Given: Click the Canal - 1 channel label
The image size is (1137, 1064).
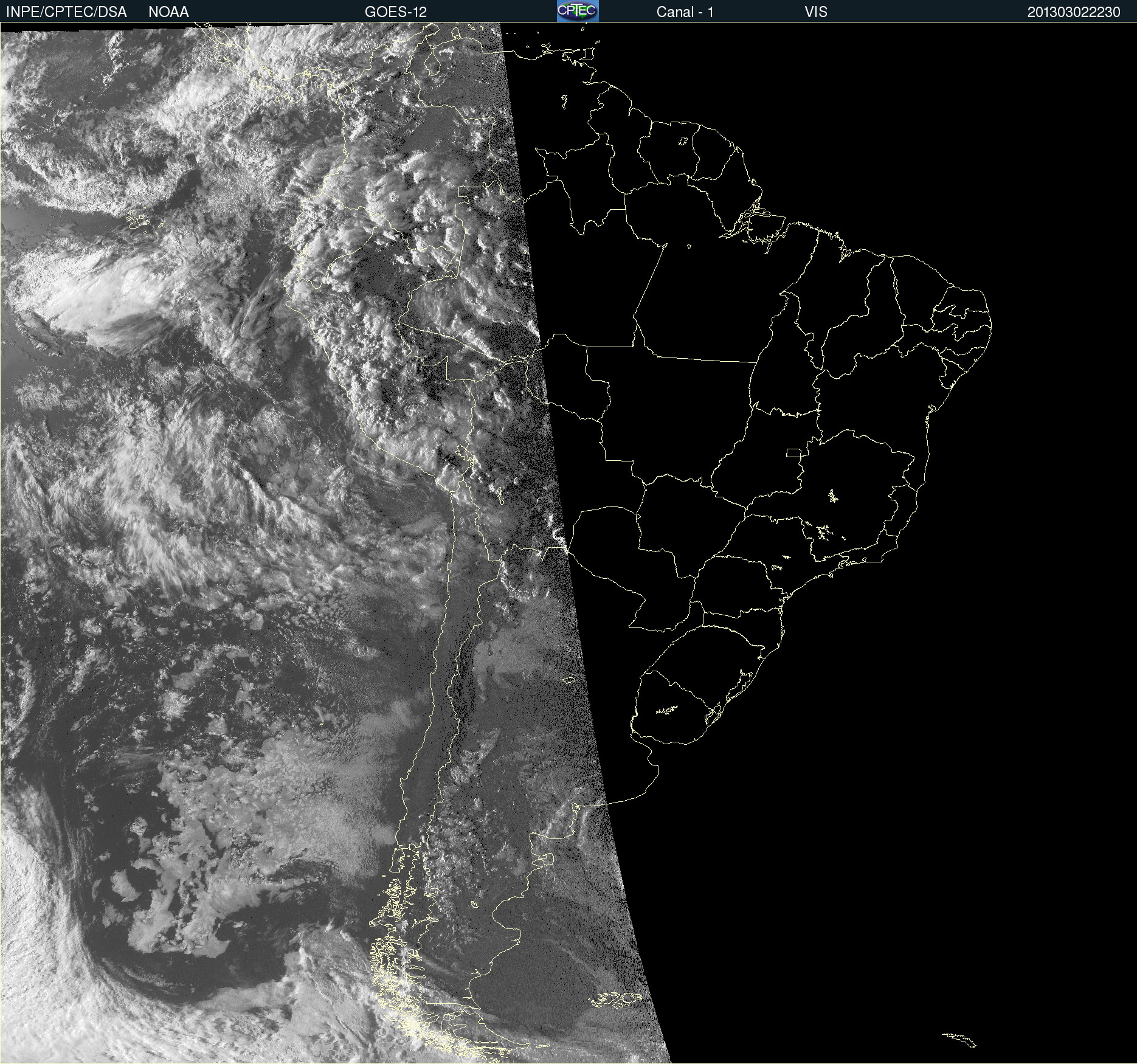Looking at the screenshot, I should coord(685,12).
